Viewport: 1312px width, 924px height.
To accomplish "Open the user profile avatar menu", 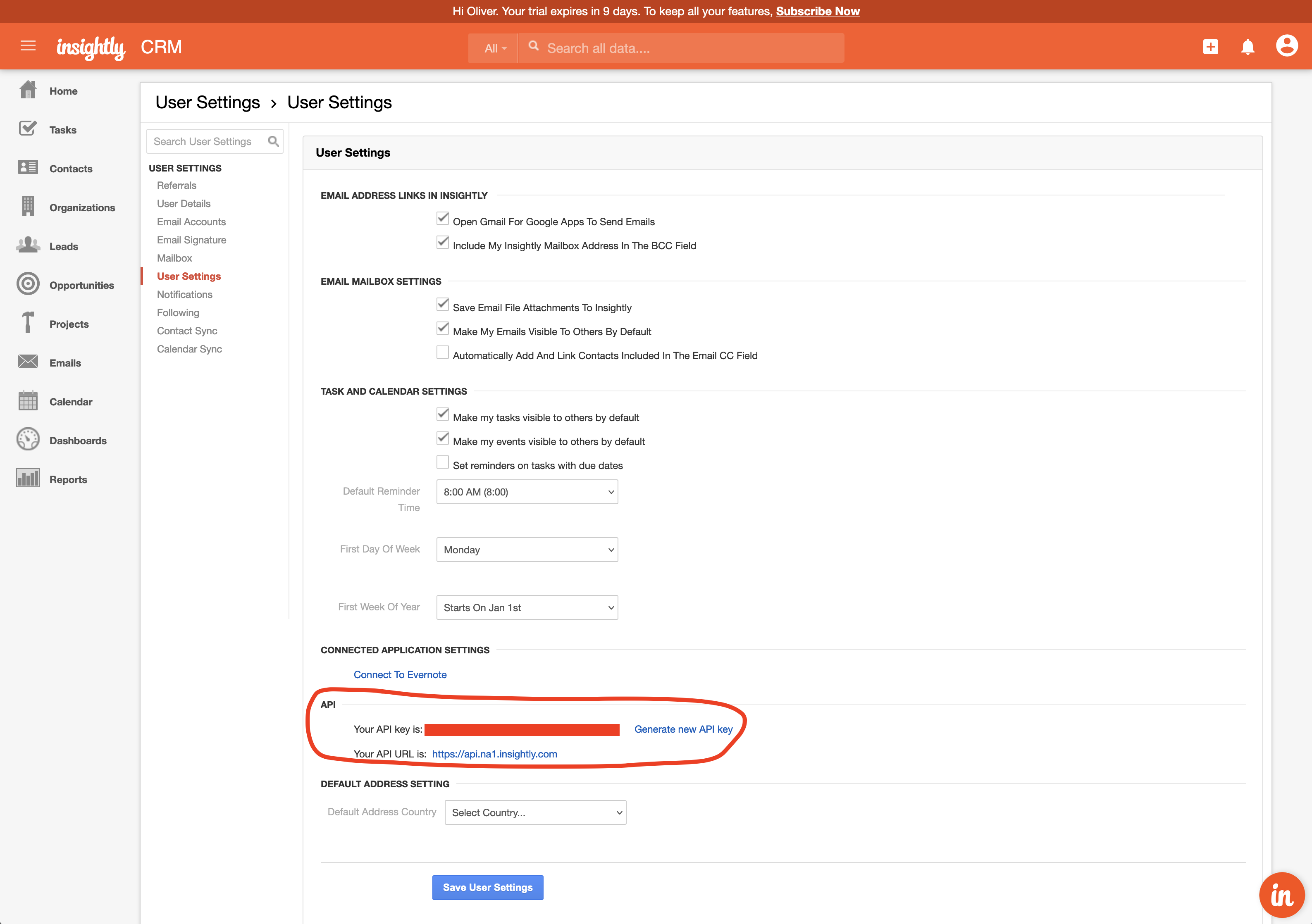I will 1286,46.
